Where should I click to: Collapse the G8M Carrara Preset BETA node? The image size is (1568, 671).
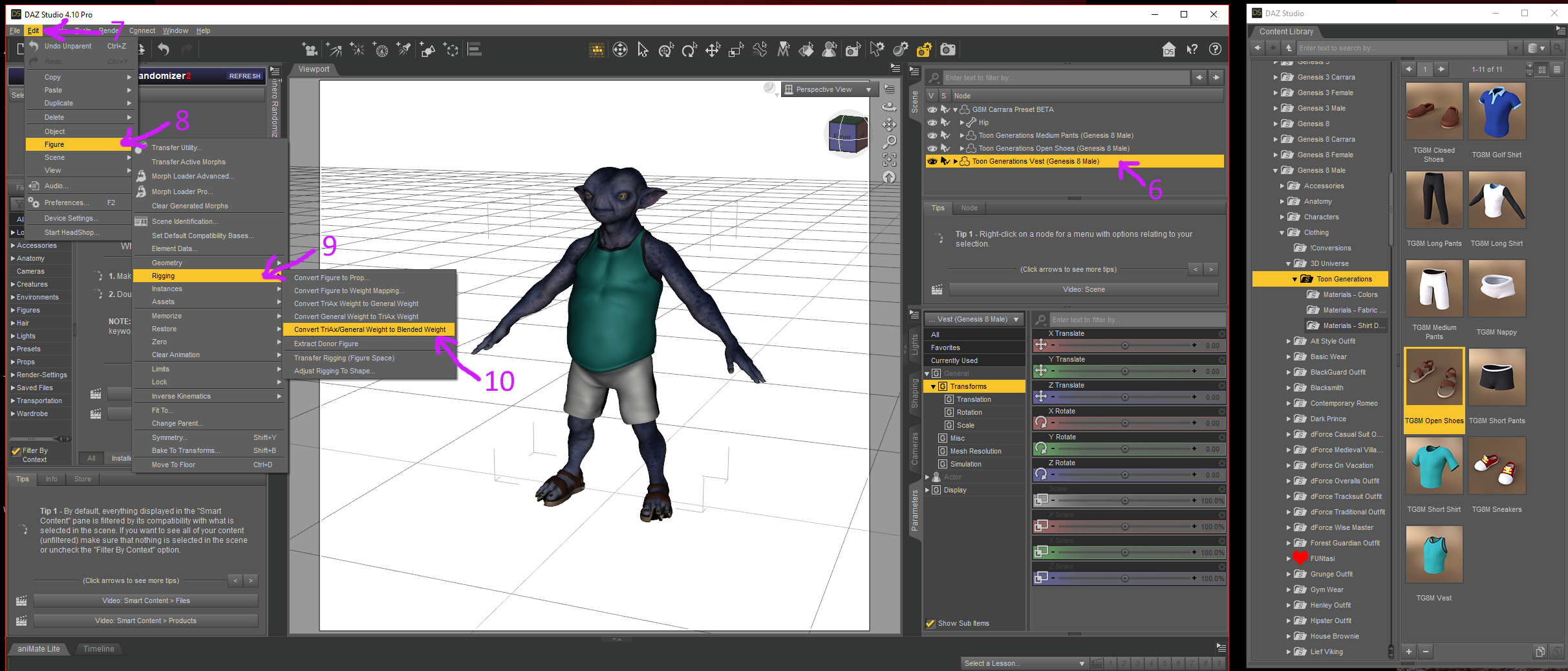[955, 109]
